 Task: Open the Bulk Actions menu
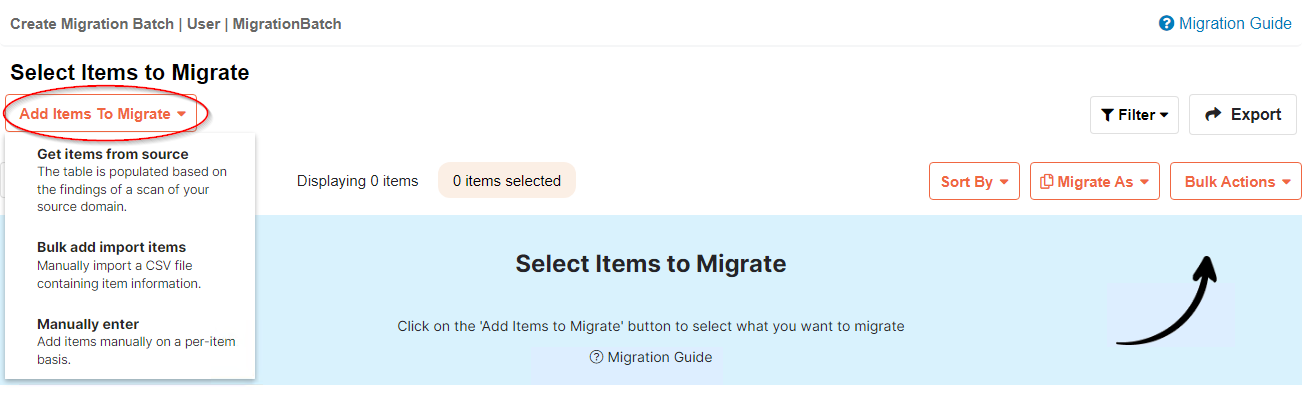click(x=1236, y=181)
